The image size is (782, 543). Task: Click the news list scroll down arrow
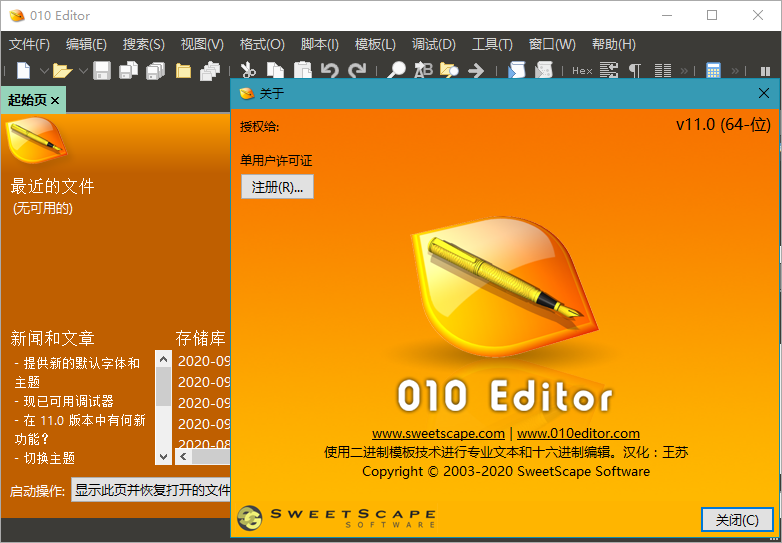click(x=163, y=456)
